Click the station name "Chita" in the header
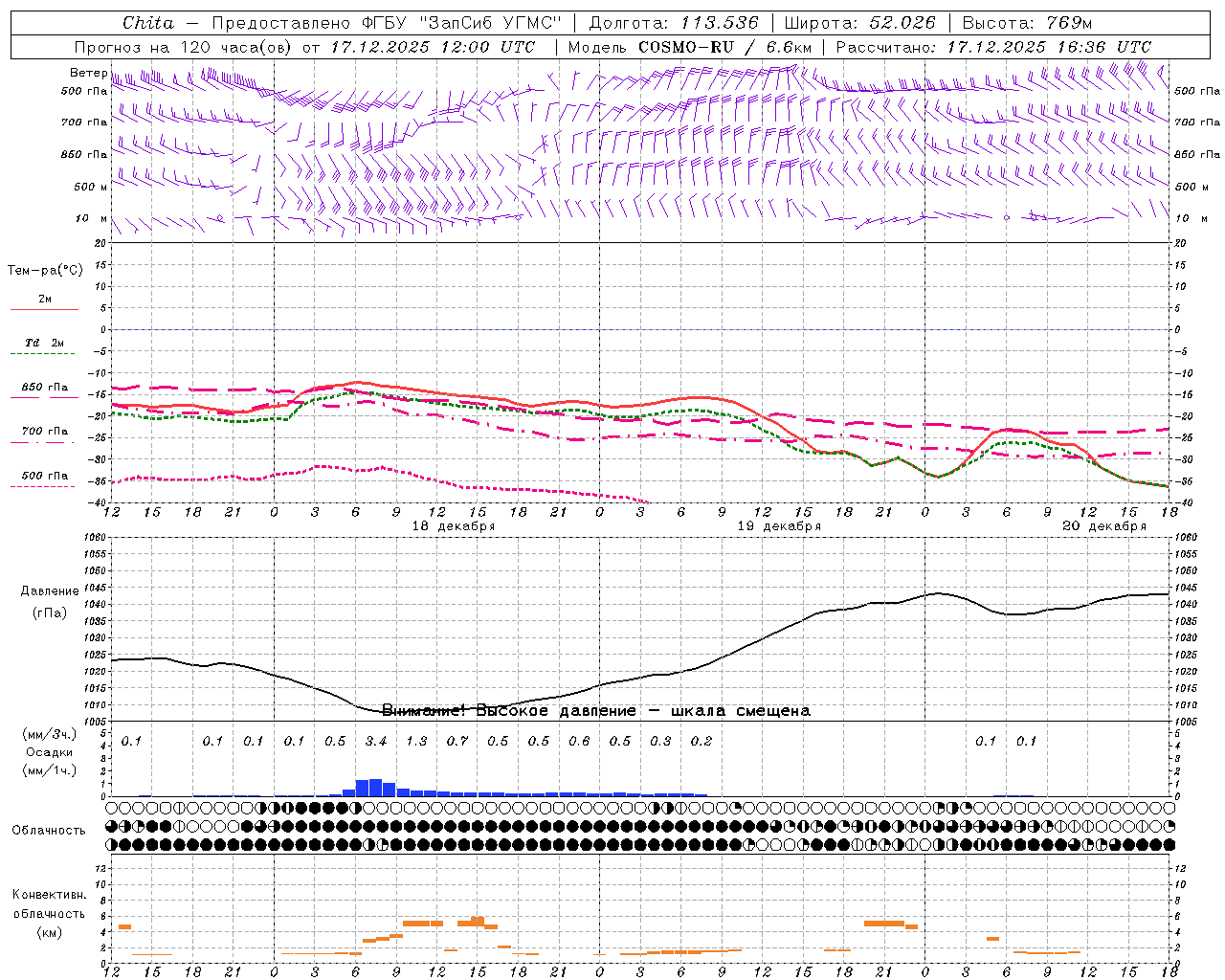Image resolution: width=1225 pixels, height=980 pixels. (148, 22)
